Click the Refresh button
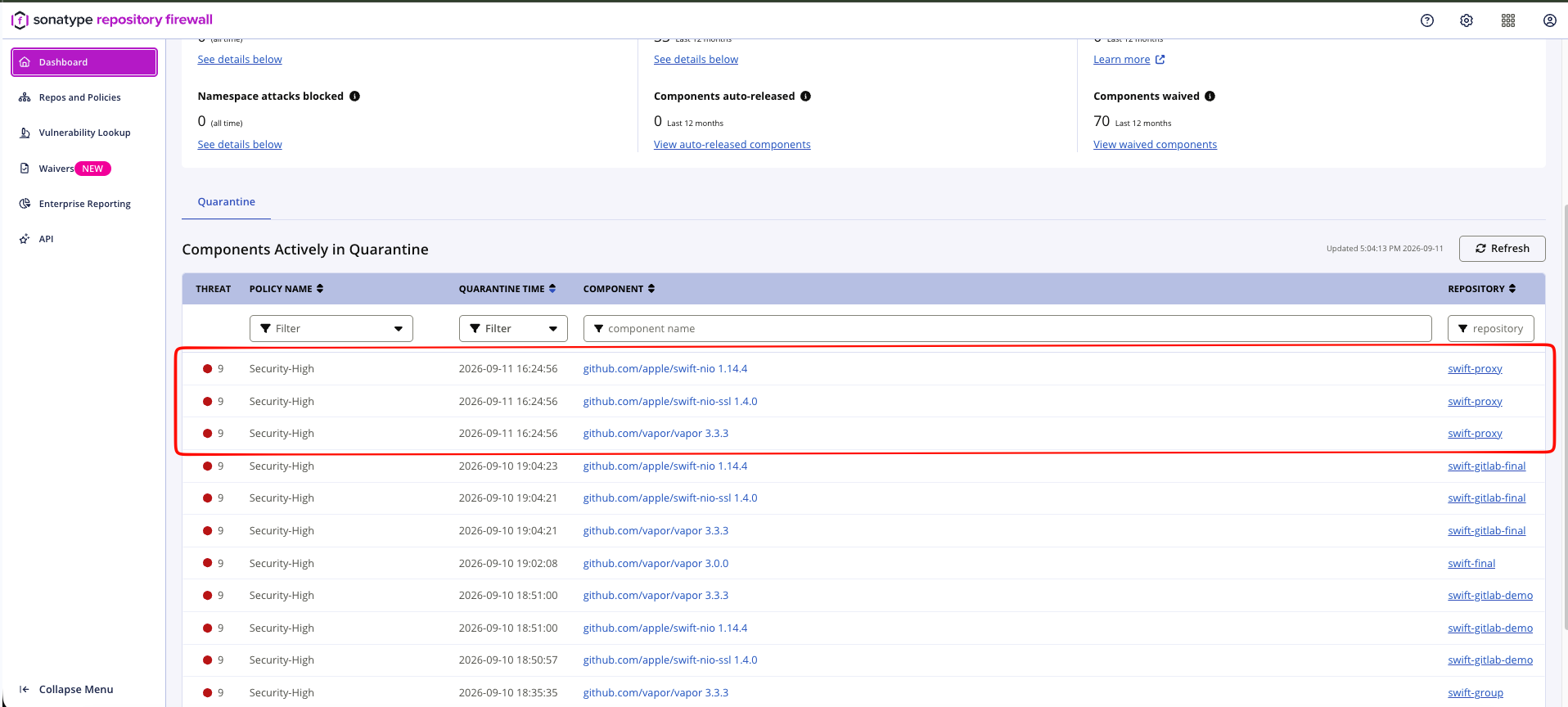 point(1503,249)
